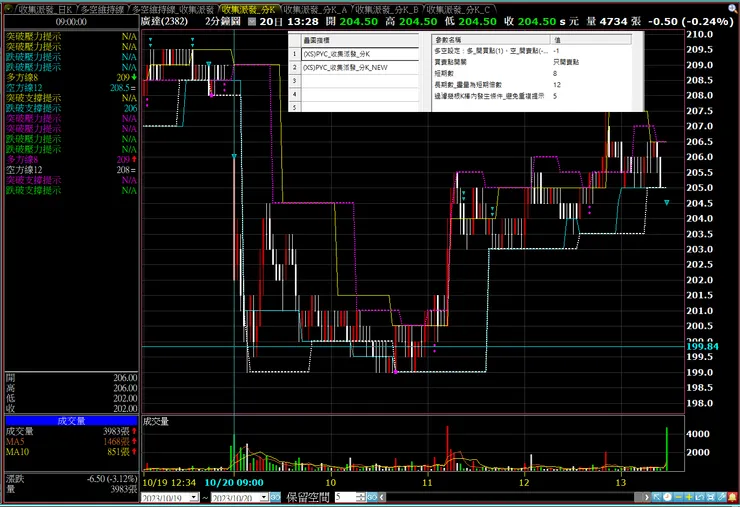Select indicator row 2 (XS)PYC_收集派發_分K_NEW
The width and height of the screenshot is (740, 507).
360,68
